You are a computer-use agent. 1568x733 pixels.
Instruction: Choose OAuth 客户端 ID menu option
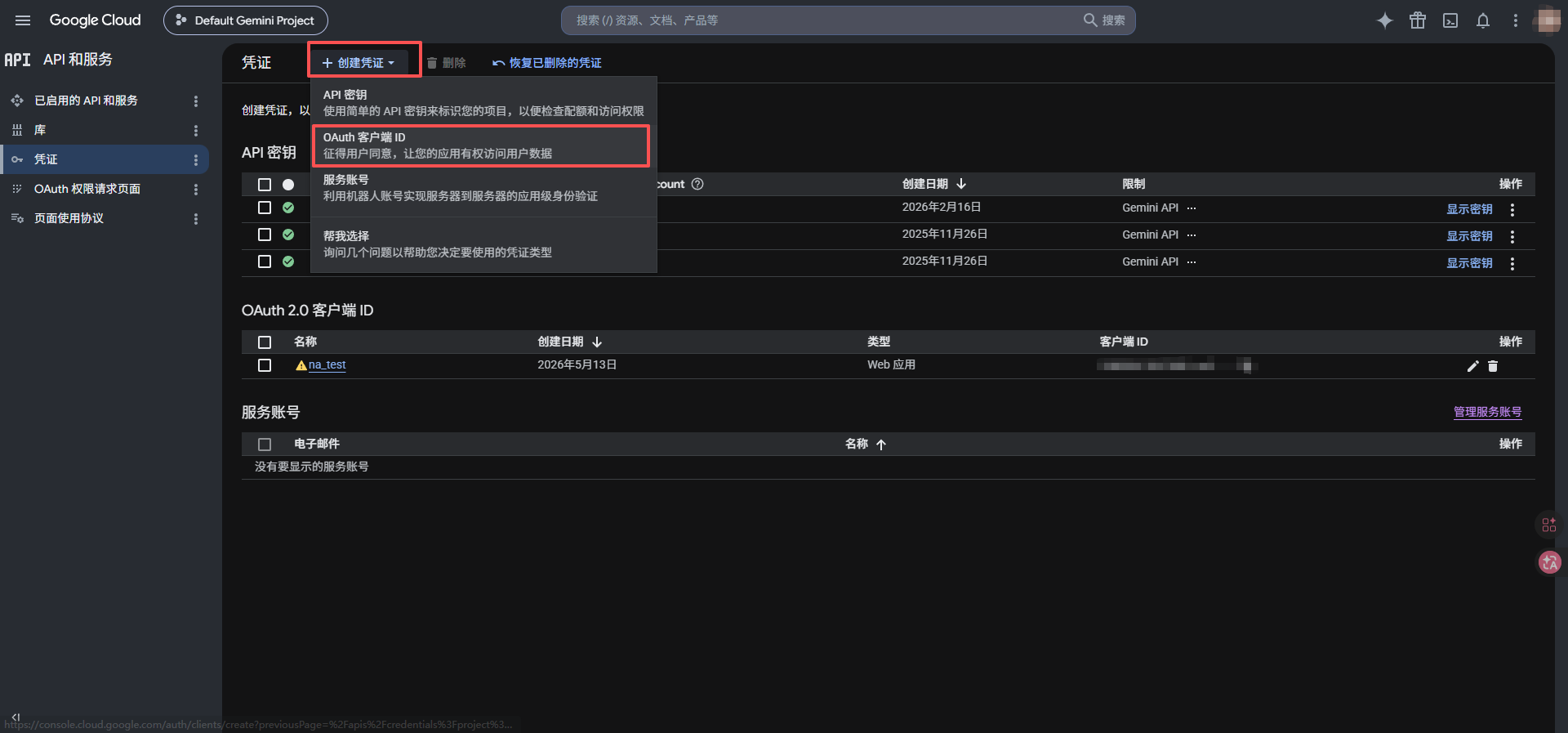pos(483,145)
